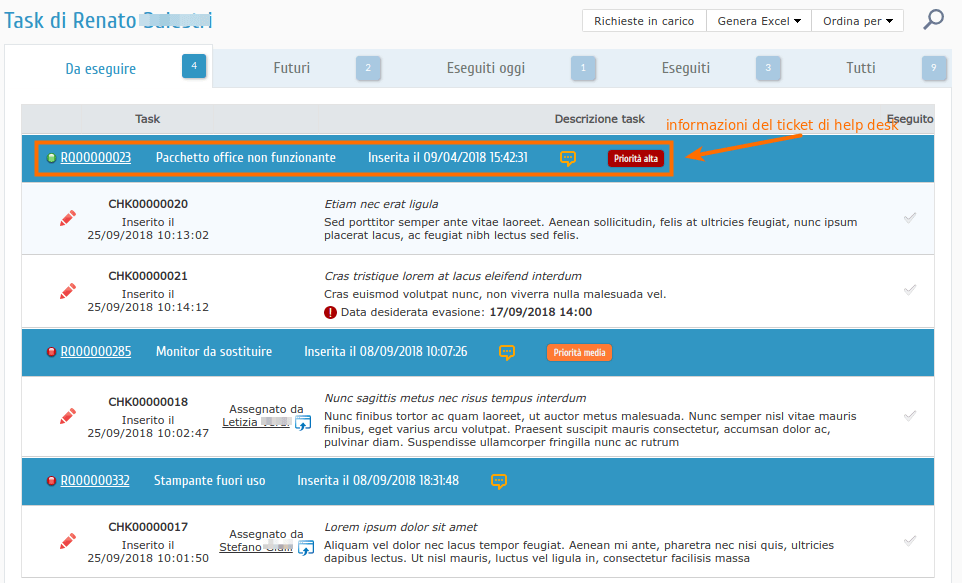962x583 pixels.
Task: Edit task CHK00000021 with pencil icon
Action: 67,291
